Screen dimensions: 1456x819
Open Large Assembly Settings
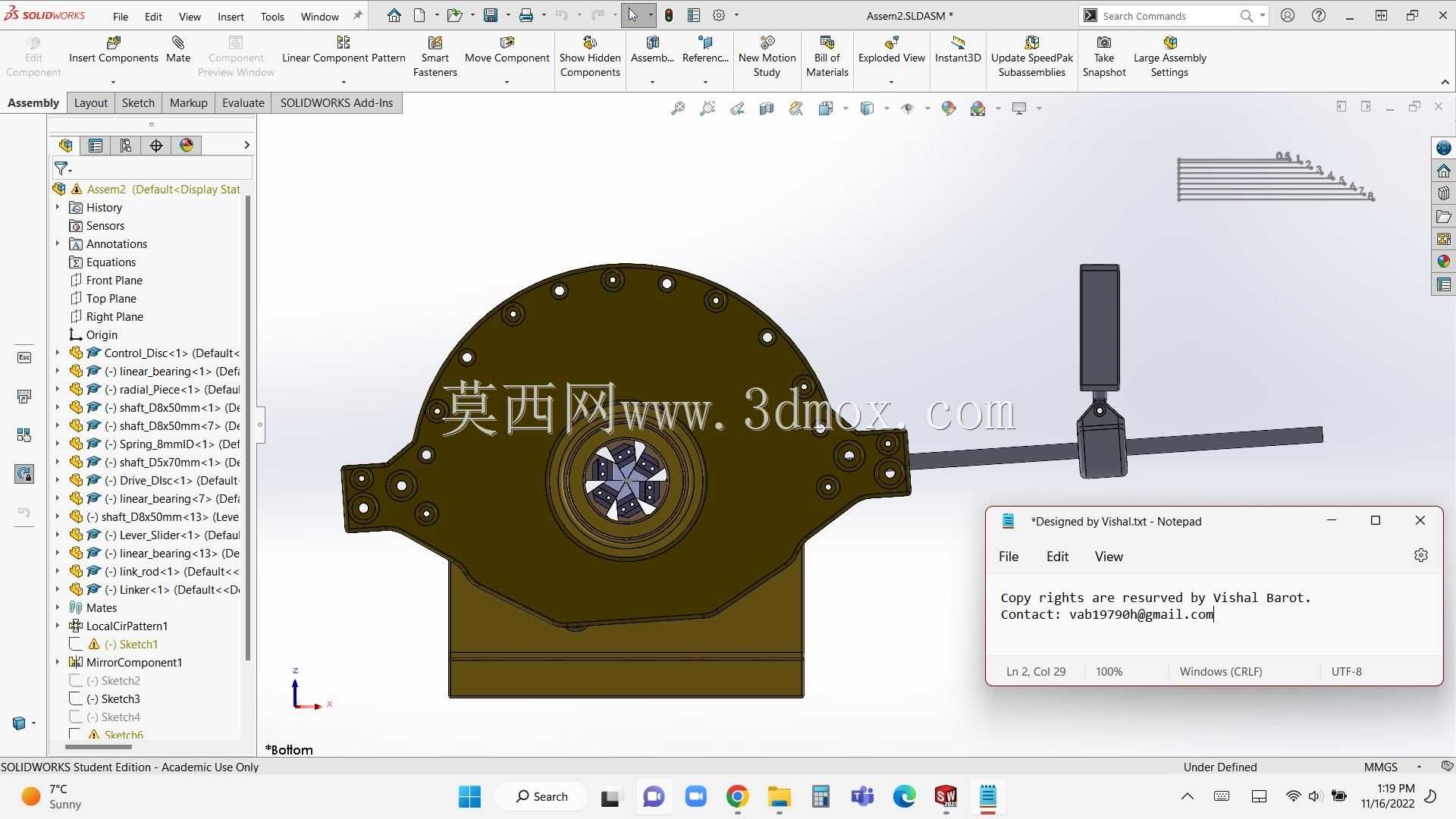tap(1169, 57)
